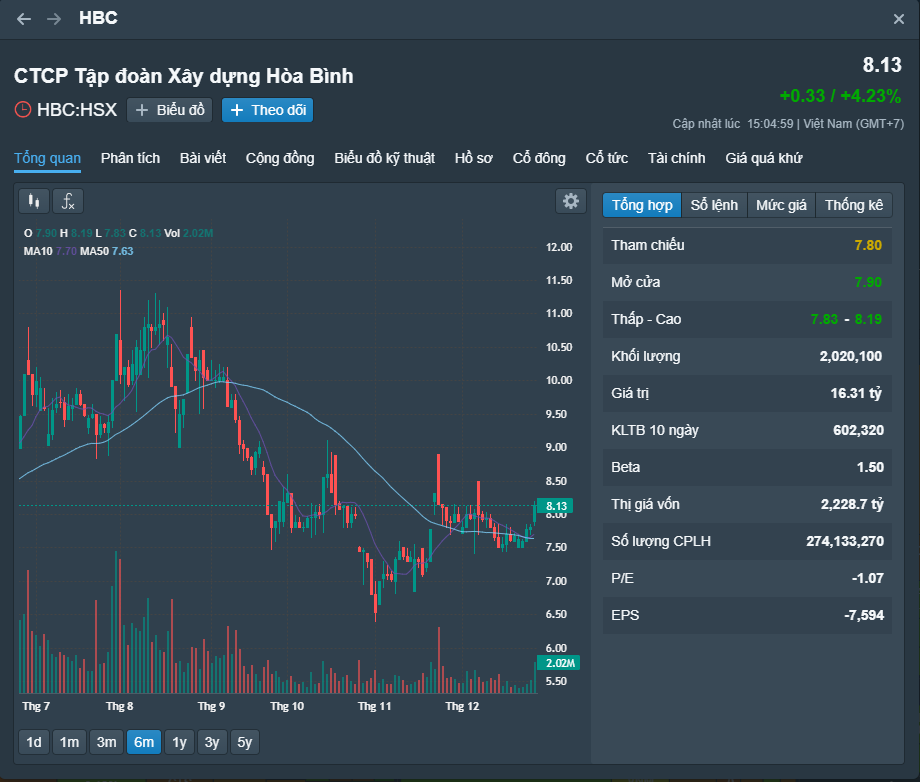The width and height of the screenshot is (920, 782).
Task: Set chart range to 3m
Action: coord(106,742)
